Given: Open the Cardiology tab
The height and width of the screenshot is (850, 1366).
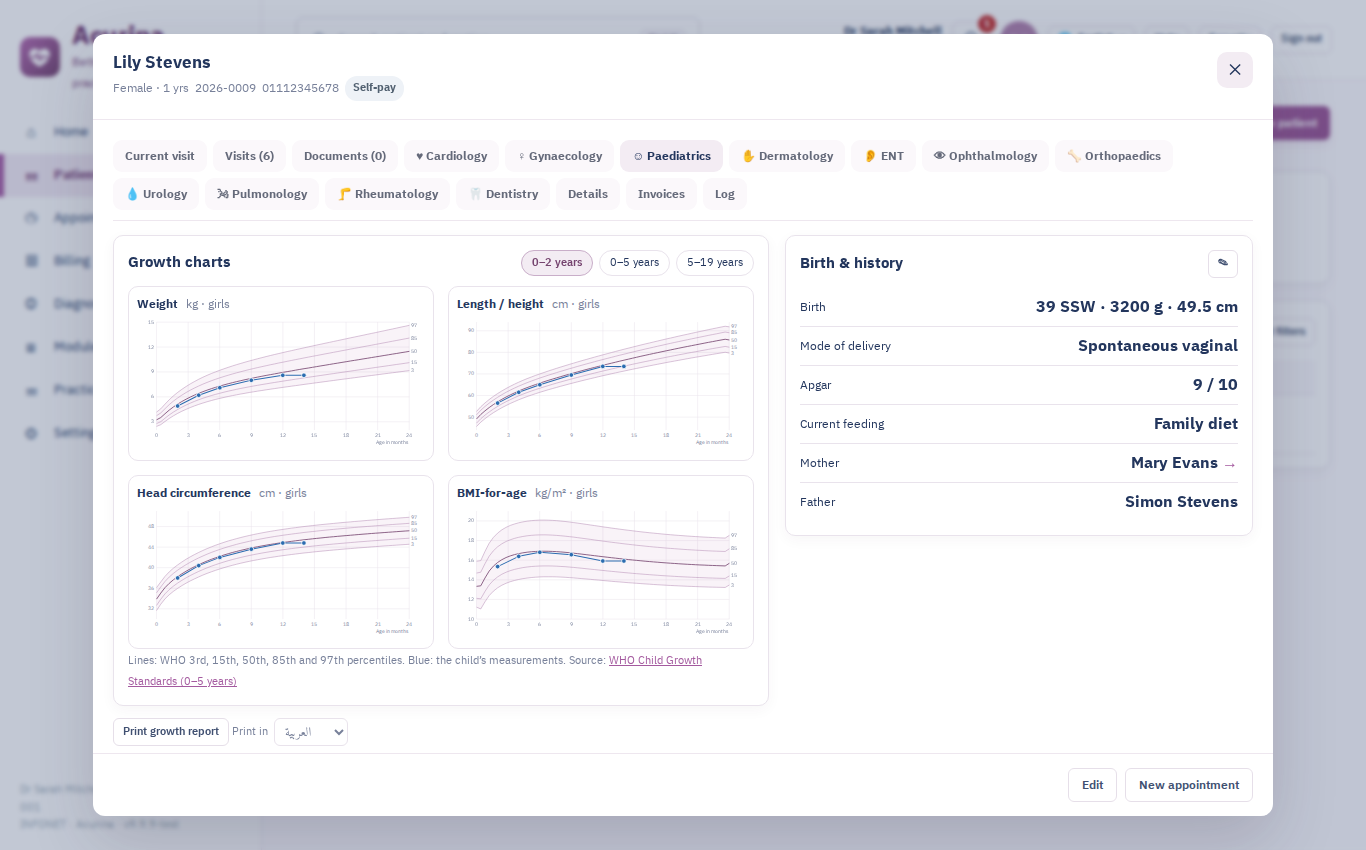Looking at the screenshot, I should [x=451, y=156].
